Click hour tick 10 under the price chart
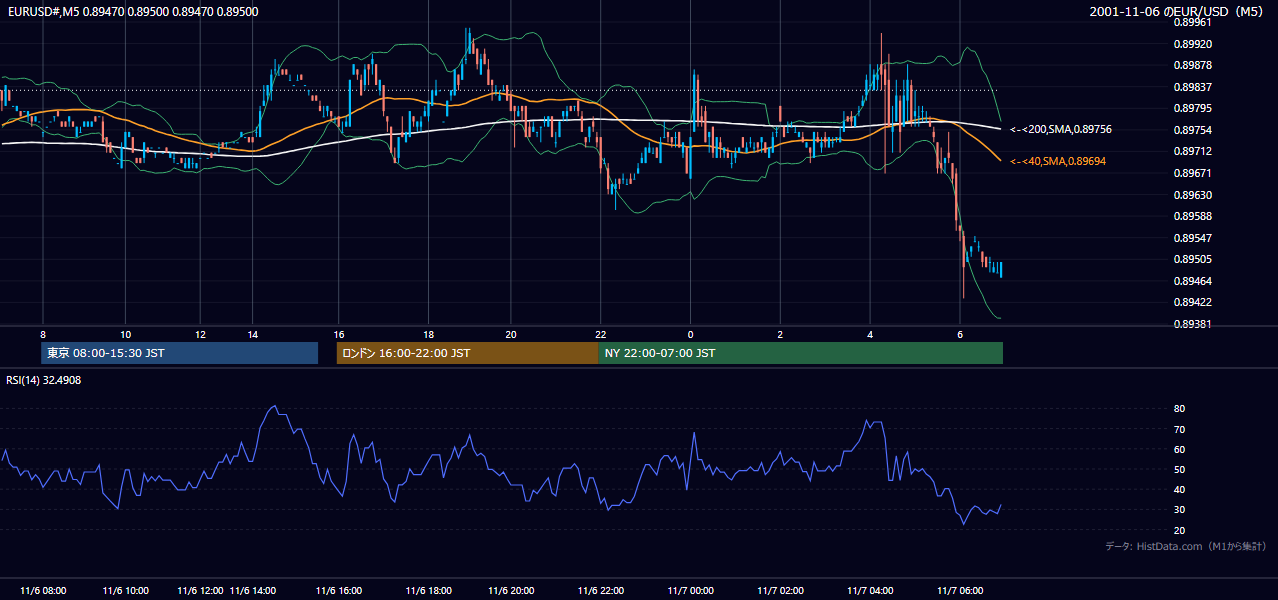This screenshot has height=600, width=1278. click(x=126, y=334)
